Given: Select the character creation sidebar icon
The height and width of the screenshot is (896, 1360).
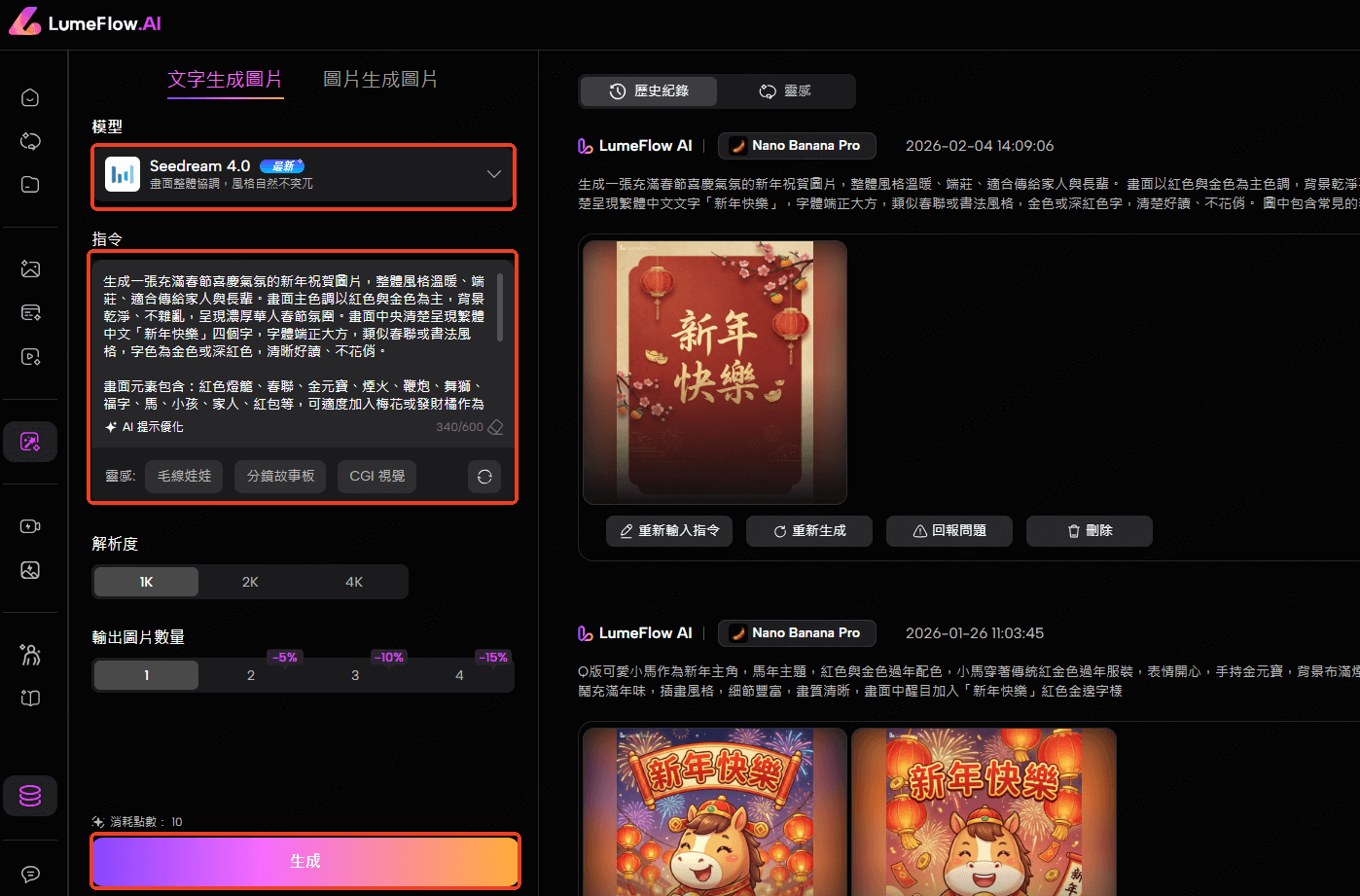Looking at the screenshot, I should 30,654.
